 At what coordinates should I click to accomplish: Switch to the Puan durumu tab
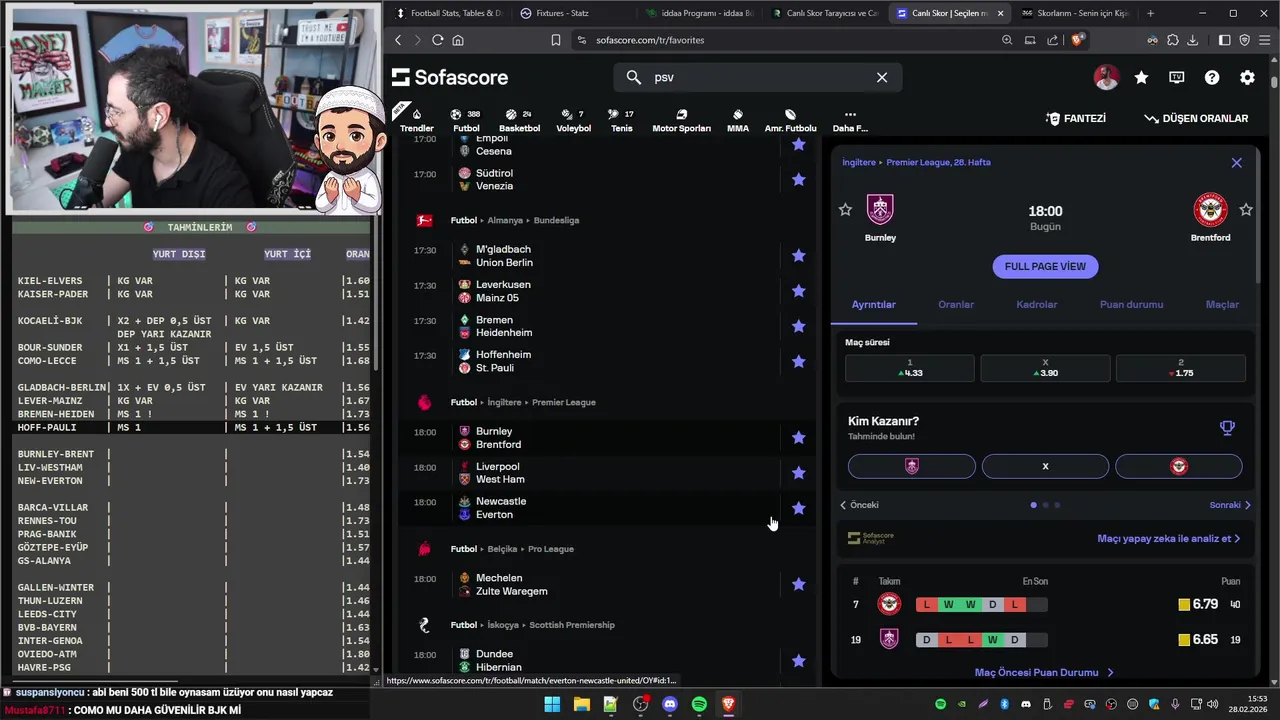click(1131, 304)
